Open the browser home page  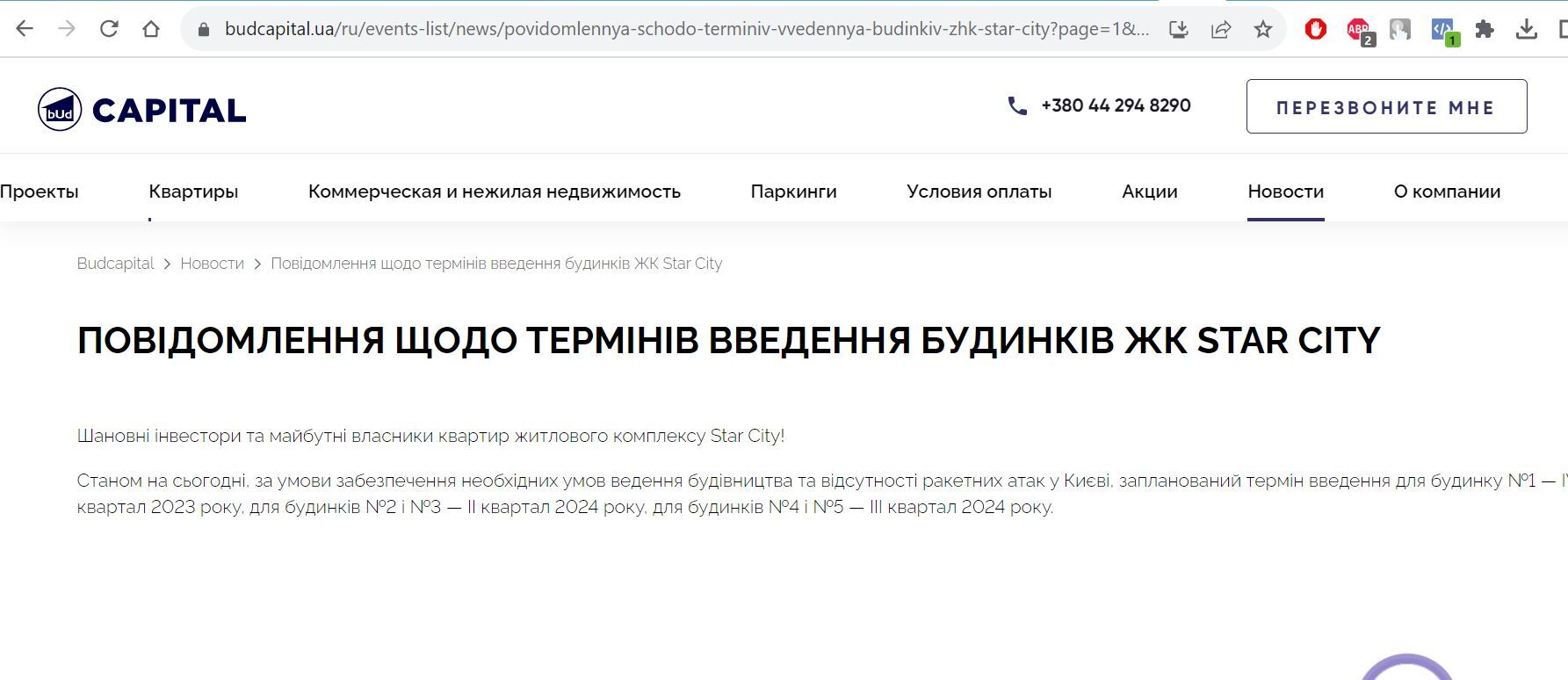151,29
